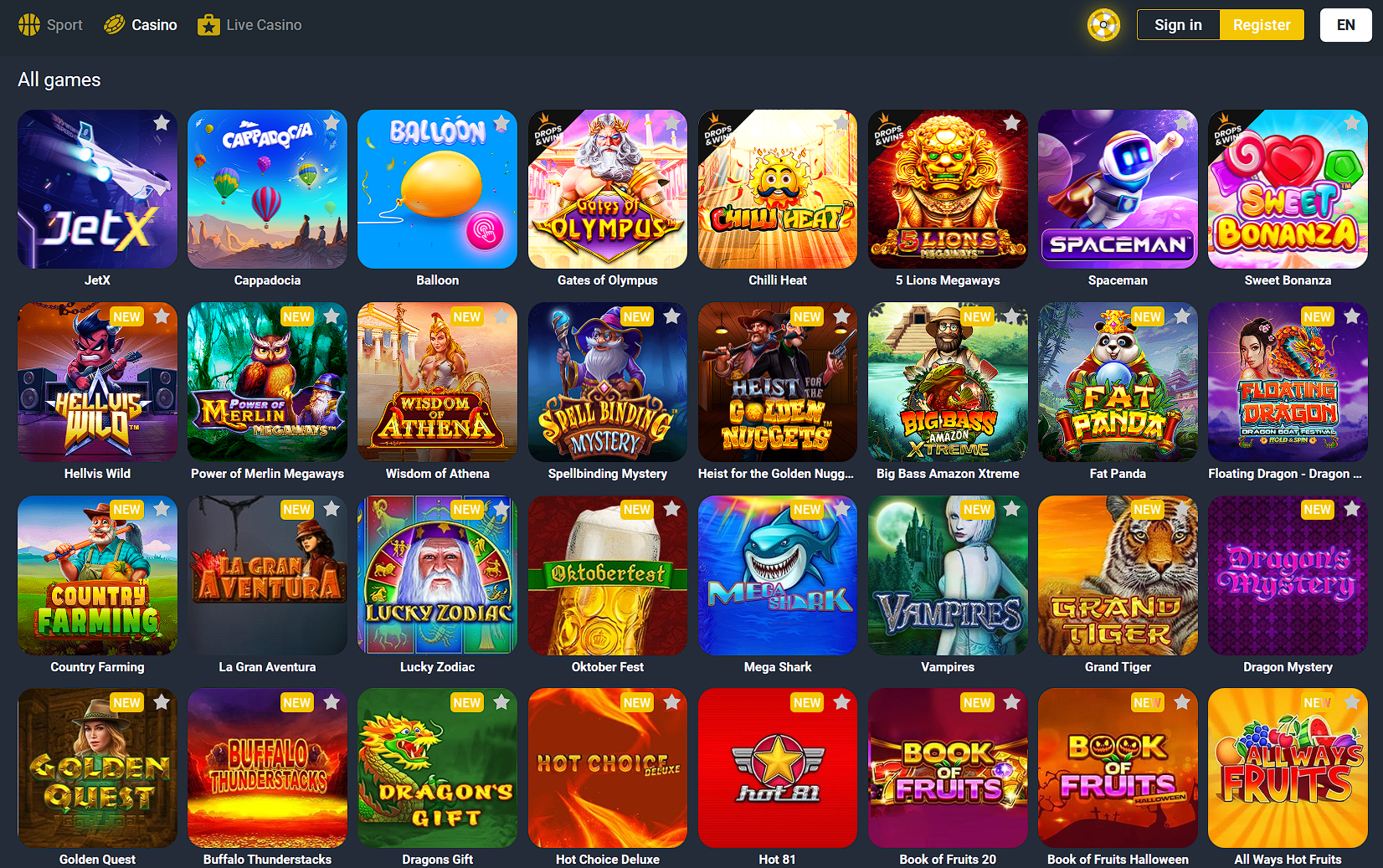Click the star on Oktober Fest tile
Viewport: 1383px width, 868px height.
[x=671, y=509]
